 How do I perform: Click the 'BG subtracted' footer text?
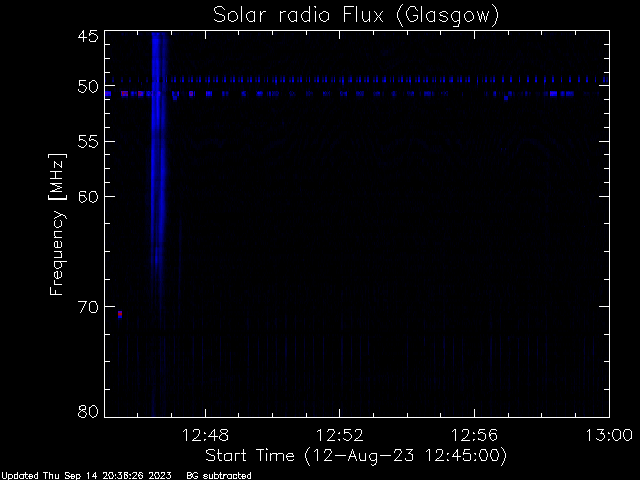click(x=219, y=476)
